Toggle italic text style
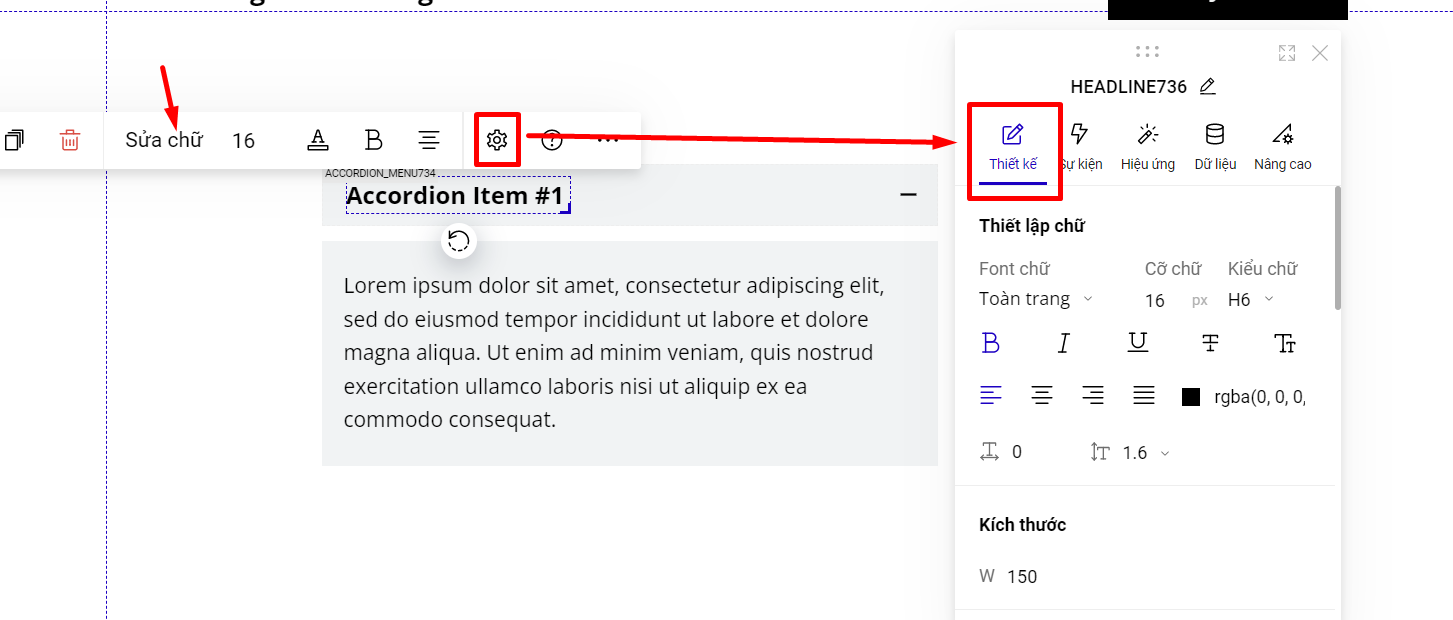1453x620 pixels. [x=1064, y=344]
